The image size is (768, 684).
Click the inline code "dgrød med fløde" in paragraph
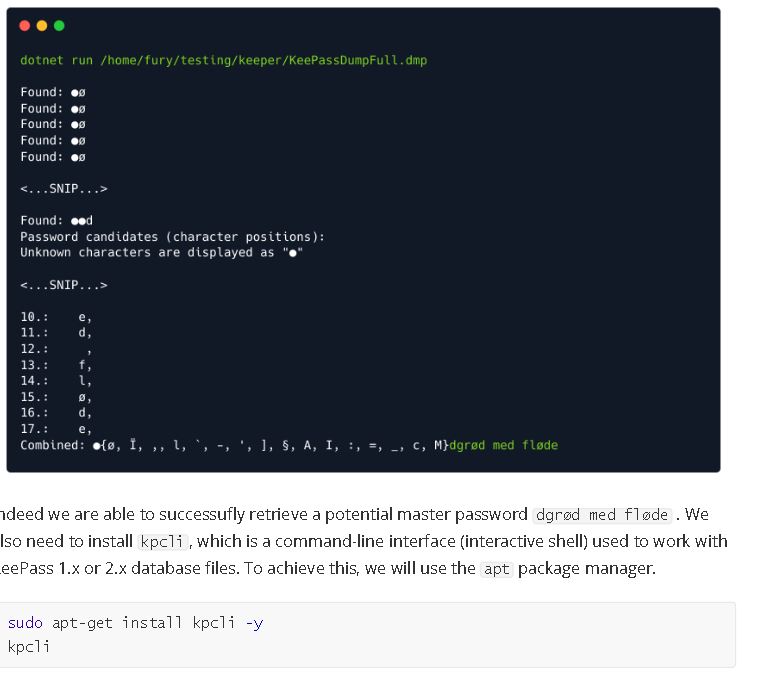(602, 514)
